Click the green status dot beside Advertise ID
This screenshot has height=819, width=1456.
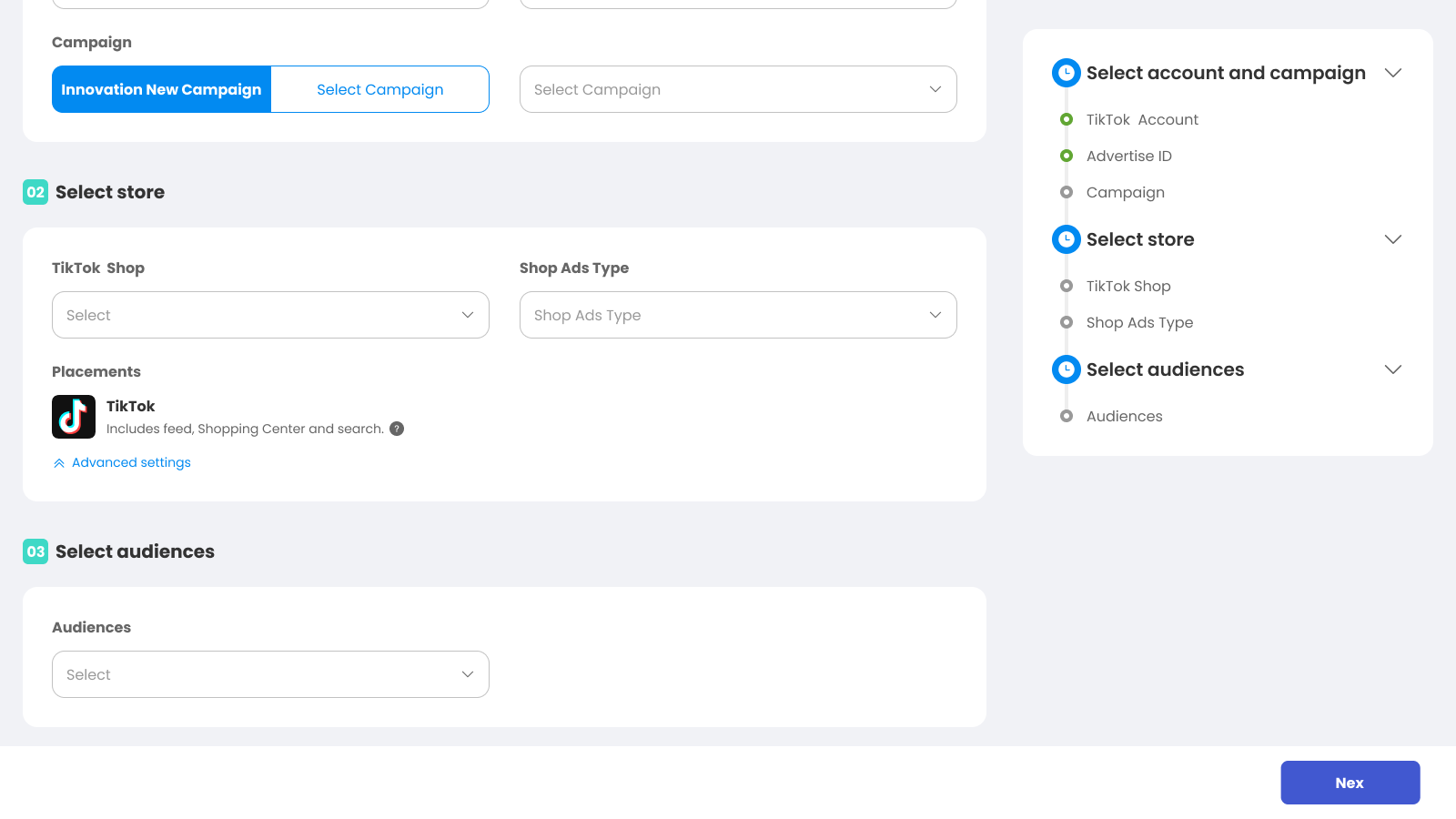point(1066,156)
